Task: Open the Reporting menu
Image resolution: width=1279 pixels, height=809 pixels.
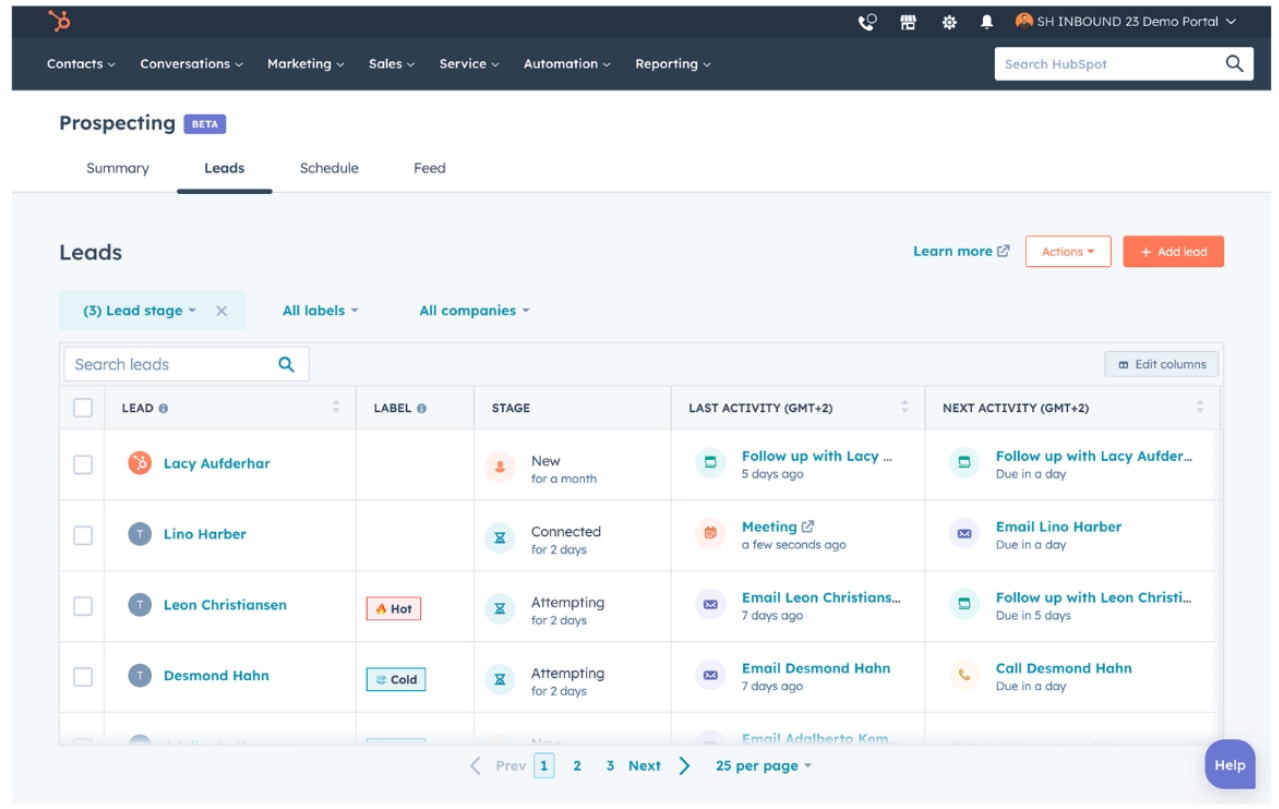Action: pyautogui.click(x=673, y=64)
